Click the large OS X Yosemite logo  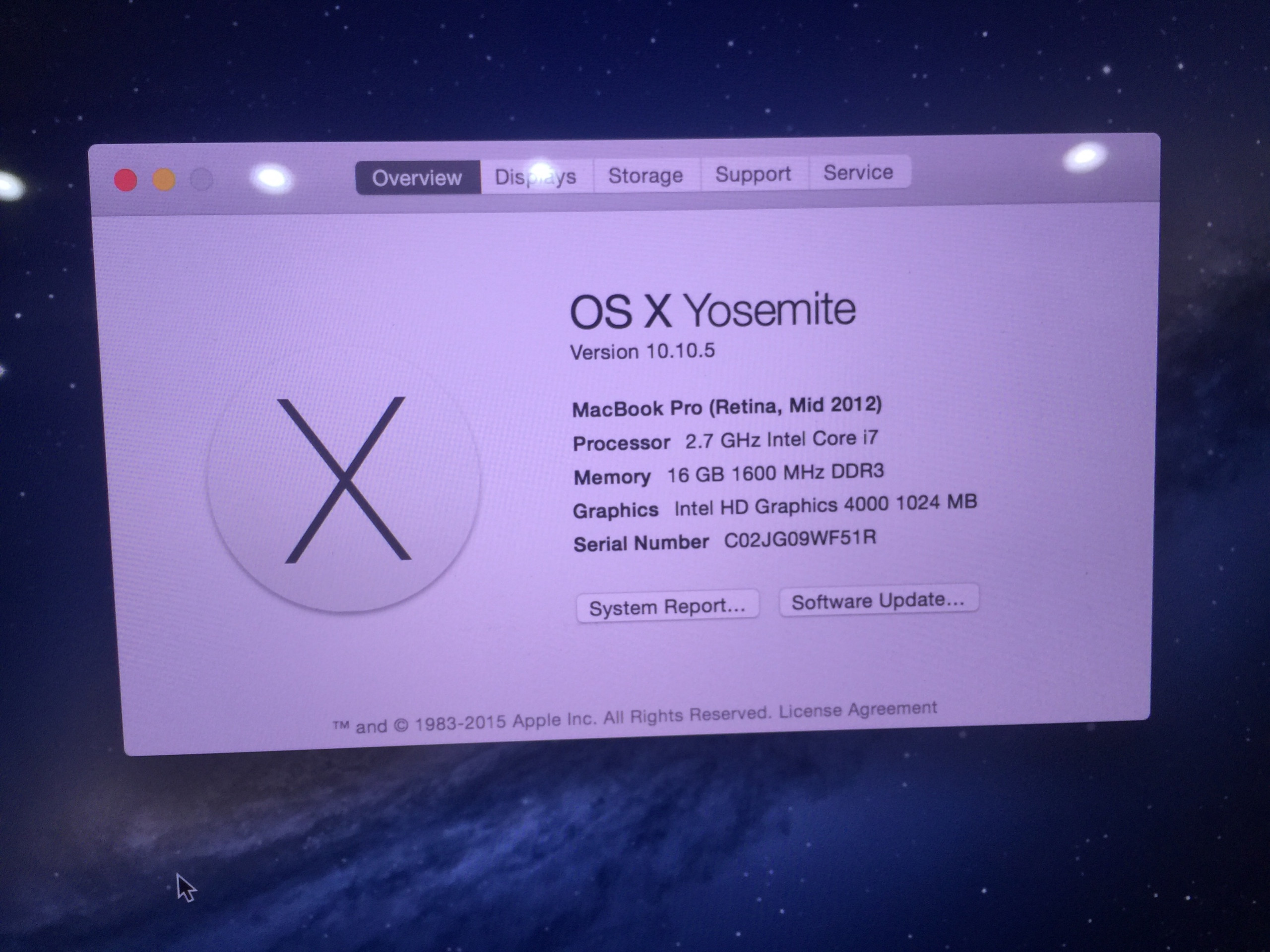344,480
